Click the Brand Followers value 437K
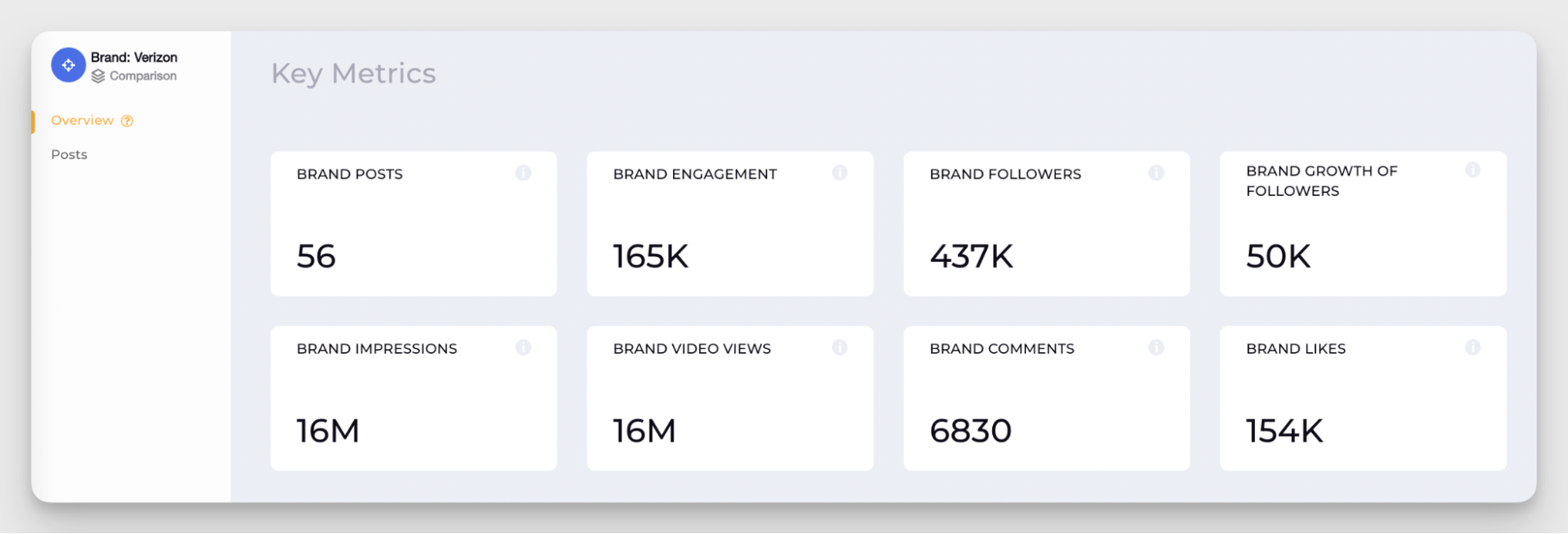This screenshot has width=1568, height=534. pos(972,256)
